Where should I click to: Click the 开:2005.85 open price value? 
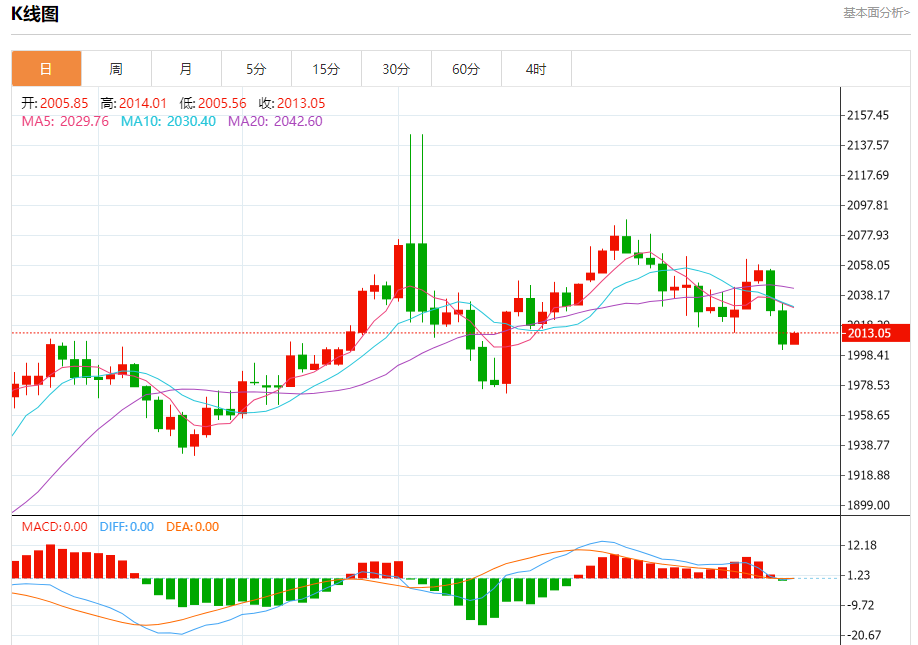[x=55, y=104]
